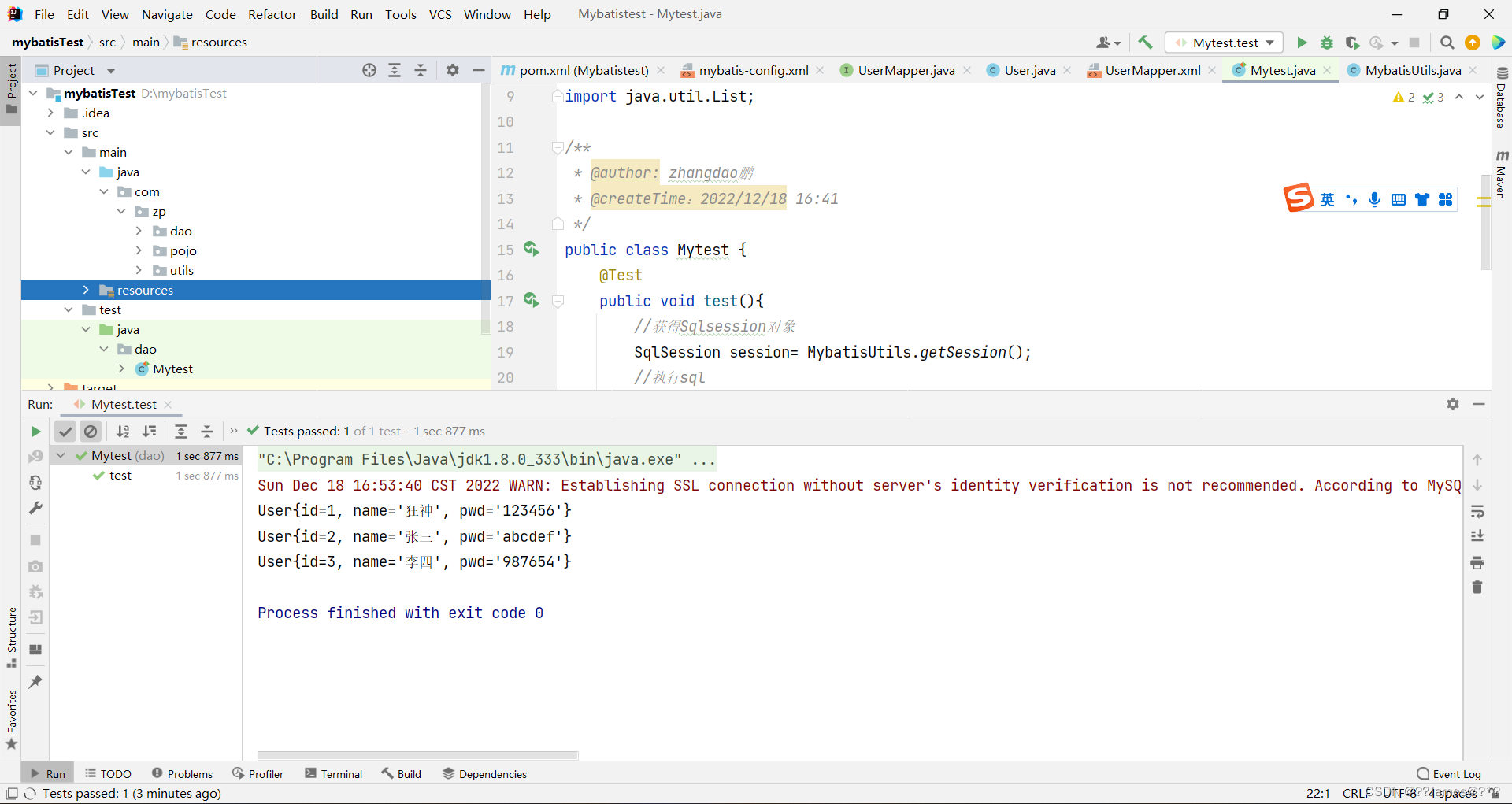Toggle the Structure tool window sidebar button
Viewport: 1512px width, 804px height.
[x=11, y=637]
